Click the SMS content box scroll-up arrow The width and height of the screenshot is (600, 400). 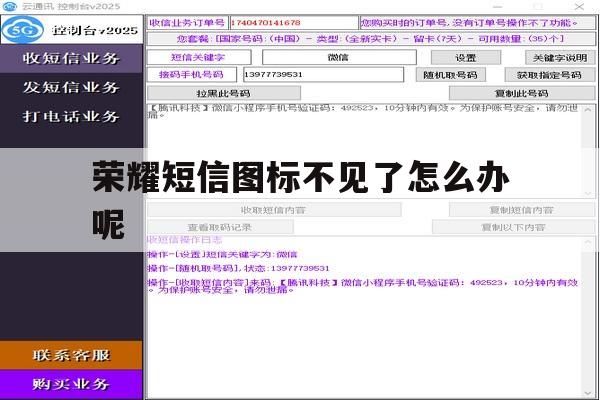(588, 110)
